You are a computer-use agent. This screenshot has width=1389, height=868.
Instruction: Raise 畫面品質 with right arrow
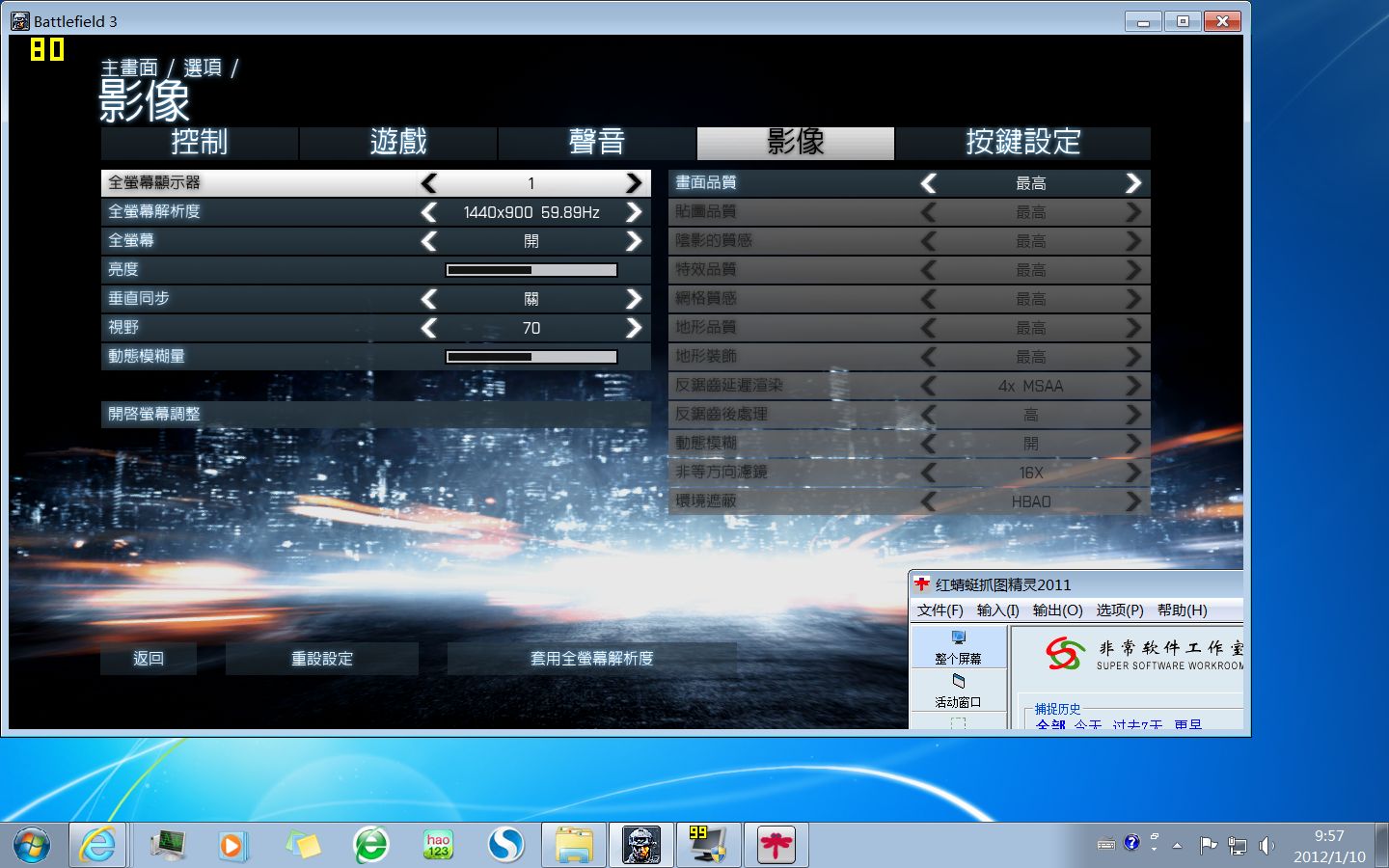tap(1132, 183)
